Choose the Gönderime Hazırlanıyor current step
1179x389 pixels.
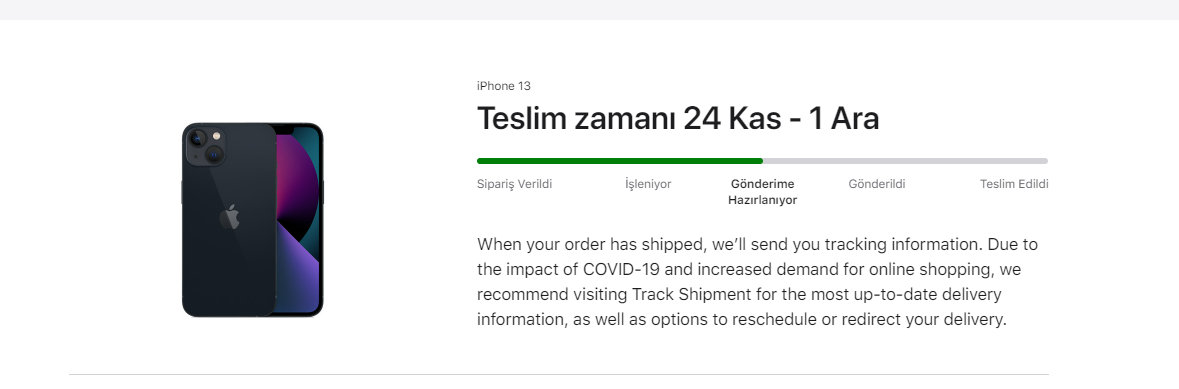pos(762,192)
